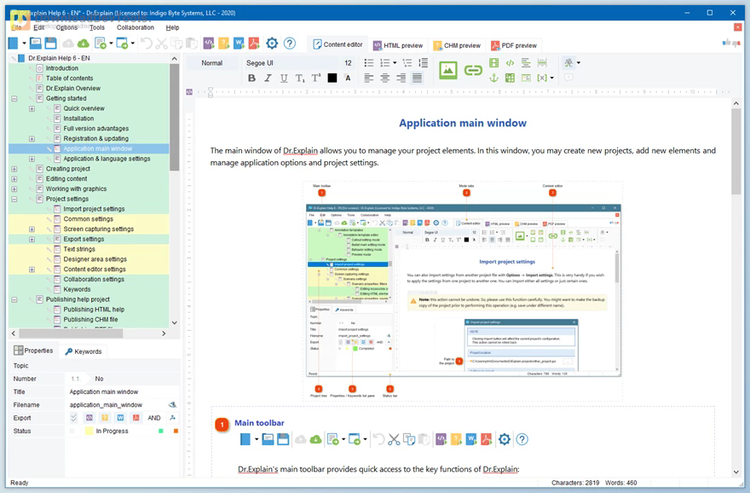Click the Dr.Explain link in first paragraph
The width and height of the screenshot is (750, 493).
pos(300,151)
